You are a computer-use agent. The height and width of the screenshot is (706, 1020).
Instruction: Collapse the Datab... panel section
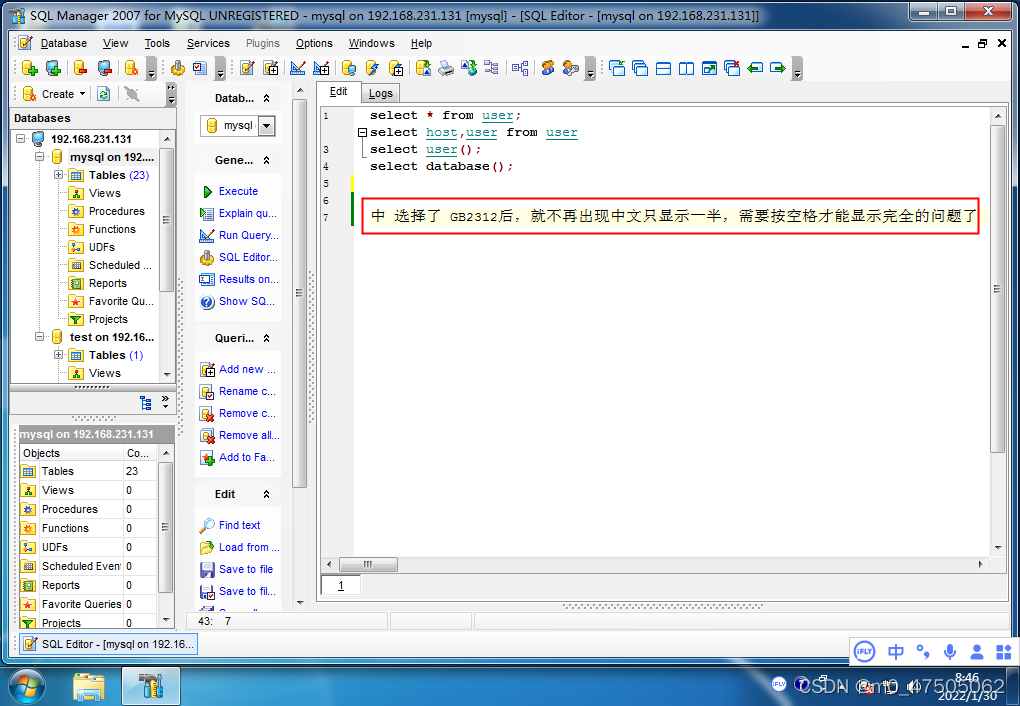[x=266, y=98]
